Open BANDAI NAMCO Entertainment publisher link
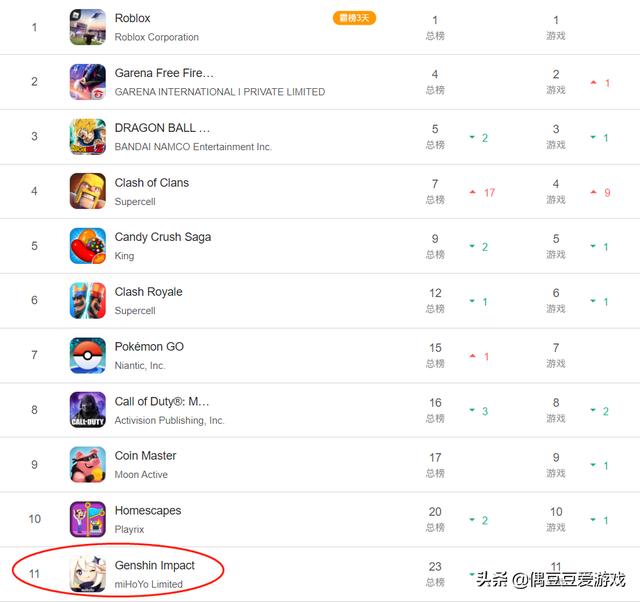The image size is (640, 602). tap(193, 147)
